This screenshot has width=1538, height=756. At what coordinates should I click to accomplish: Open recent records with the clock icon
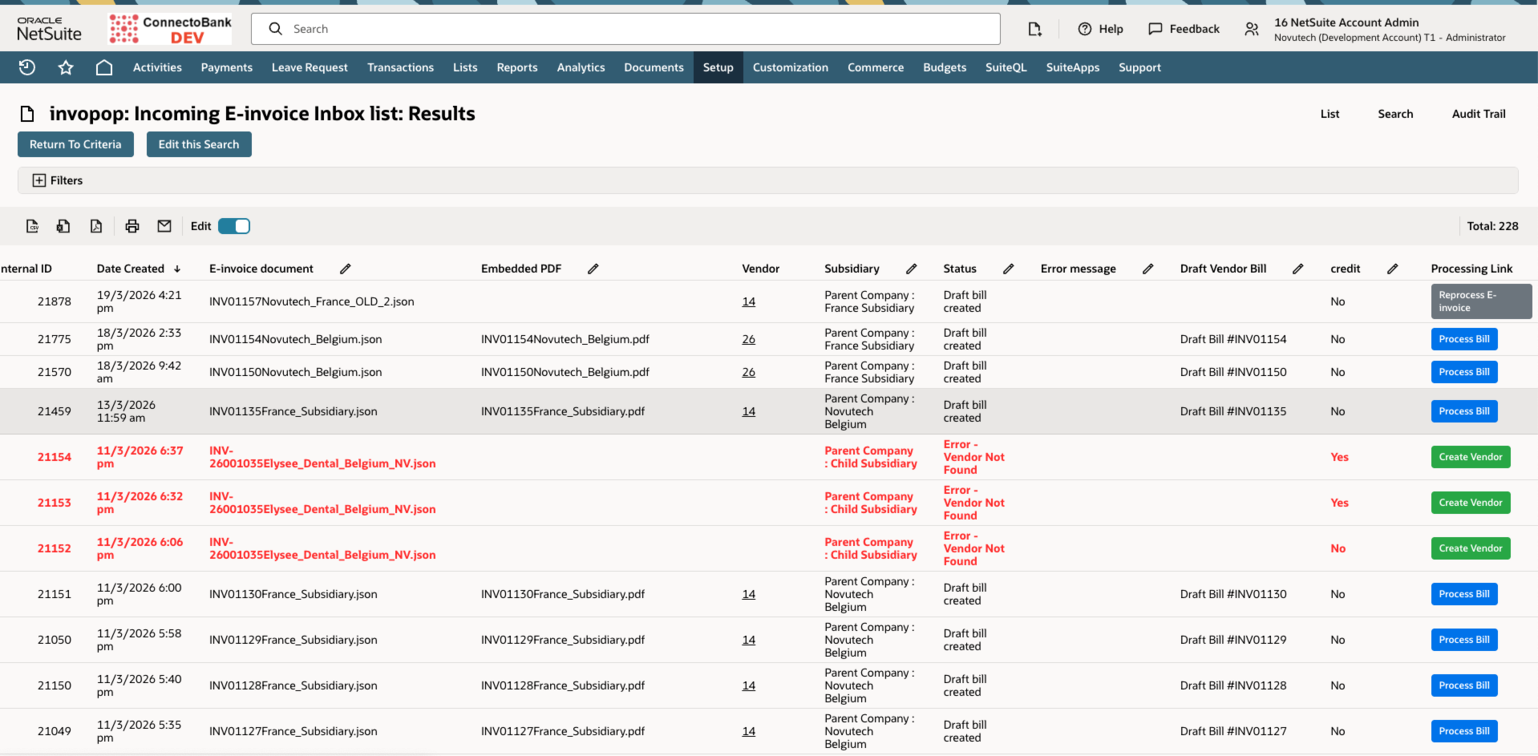point(27,67)
